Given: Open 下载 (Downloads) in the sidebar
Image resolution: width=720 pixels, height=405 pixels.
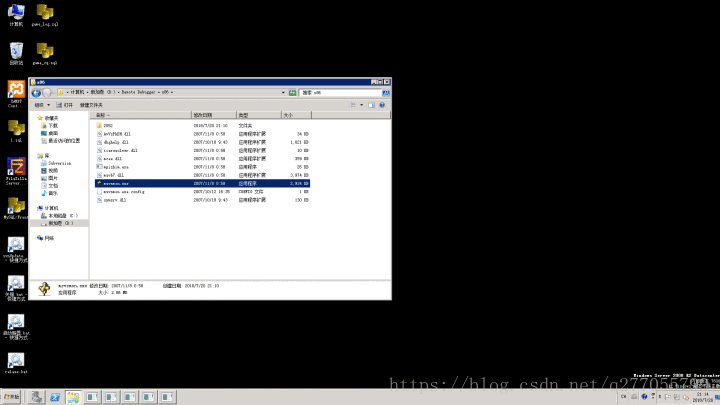Looking at the screenshot, I should point(50,125).
